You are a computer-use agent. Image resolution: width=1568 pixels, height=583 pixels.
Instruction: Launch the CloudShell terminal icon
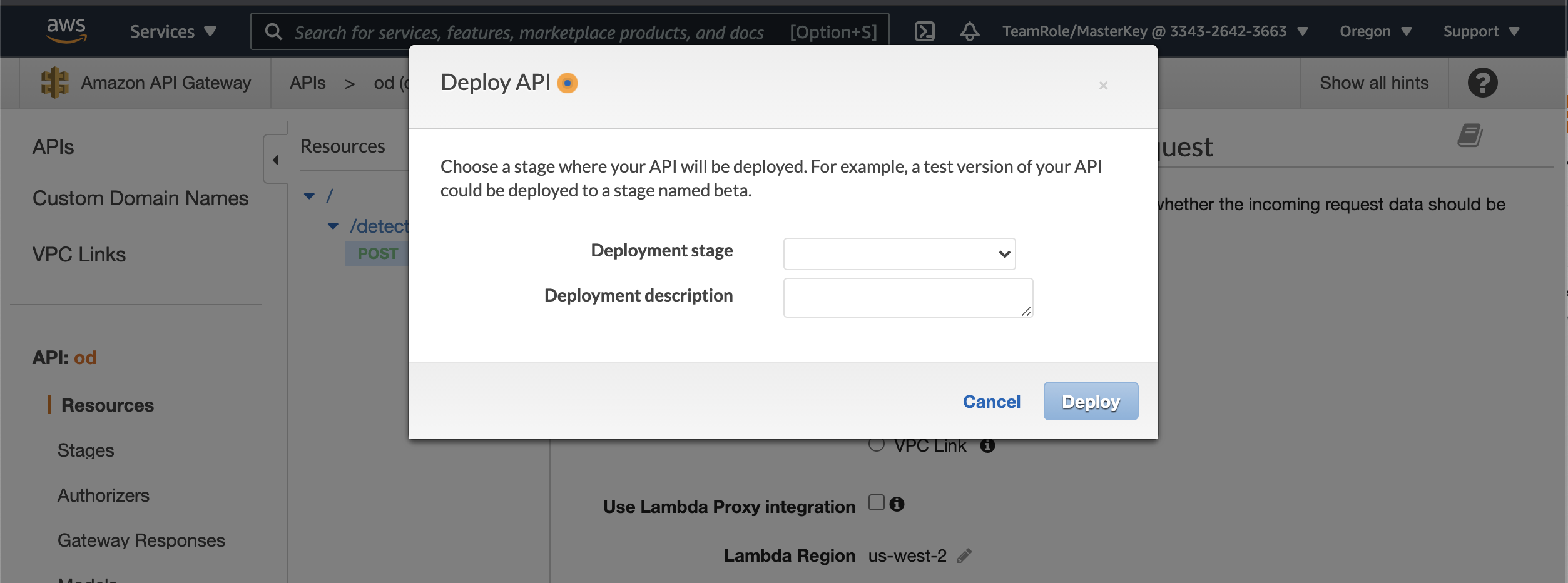(x=924, y=31)
